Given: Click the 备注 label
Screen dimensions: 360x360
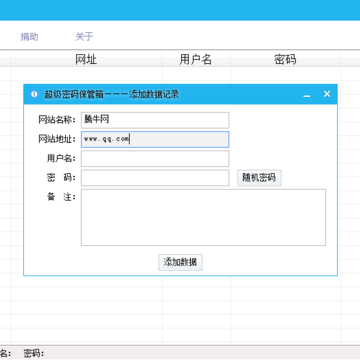Looking at the screenshot, I should pos(61,197).
